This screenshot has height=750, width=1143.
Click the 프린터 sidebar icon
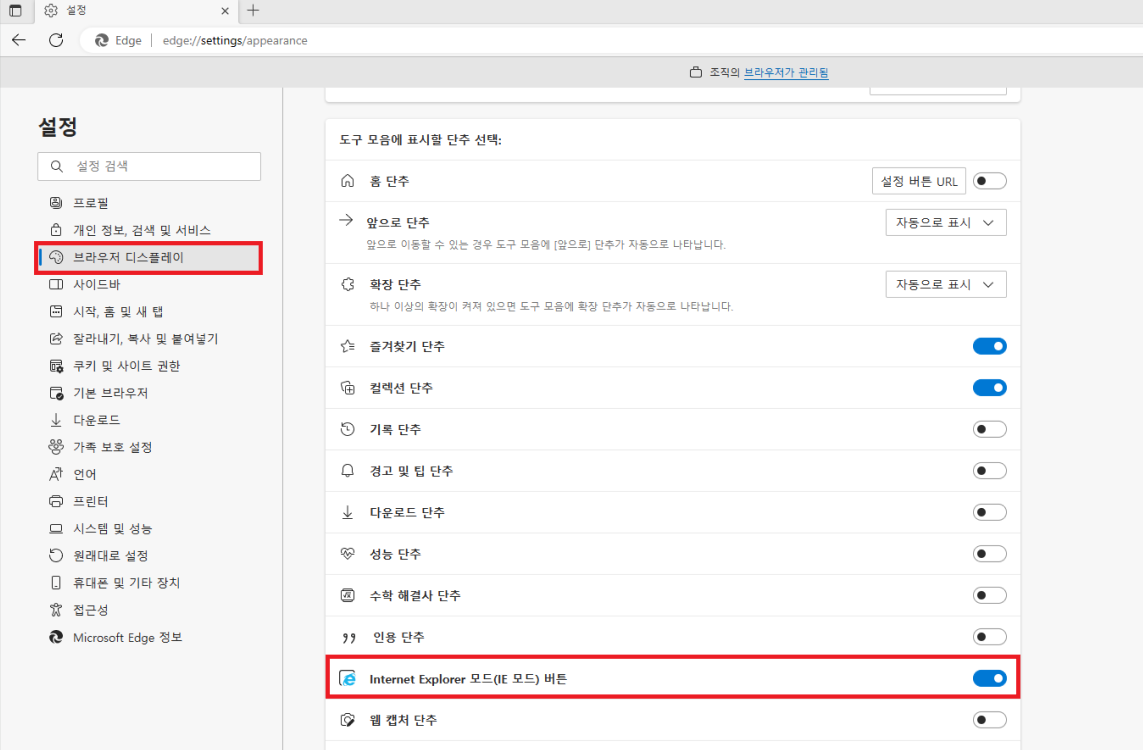coord(56,501)
